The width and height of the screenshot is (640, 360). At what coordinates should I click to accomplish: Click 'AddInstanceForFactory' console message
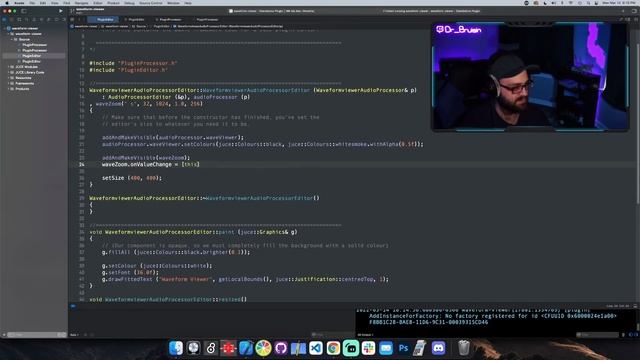(x=493, y=316)
